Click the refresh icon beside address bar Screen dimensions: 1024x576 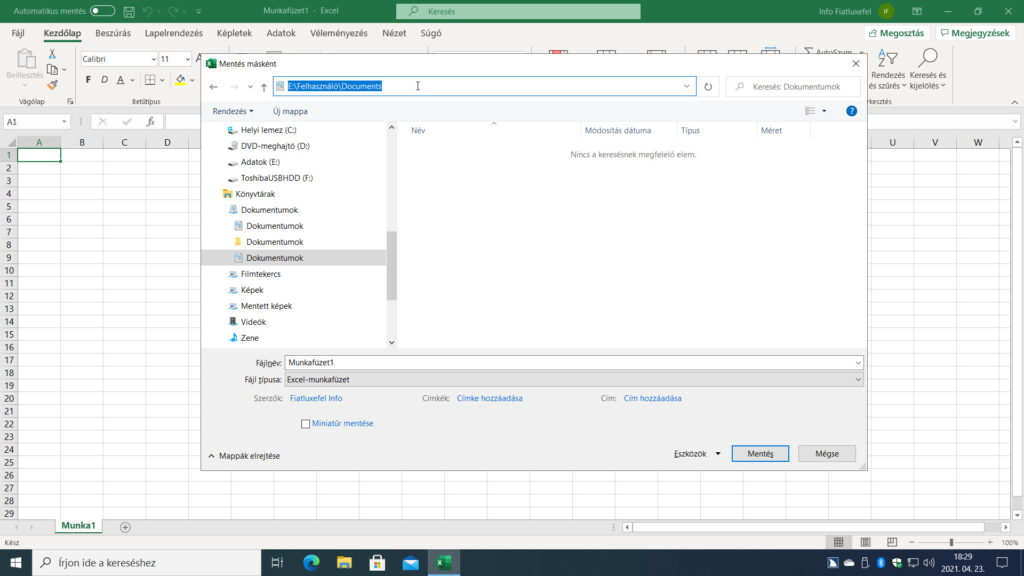click(x=708, y=86)
